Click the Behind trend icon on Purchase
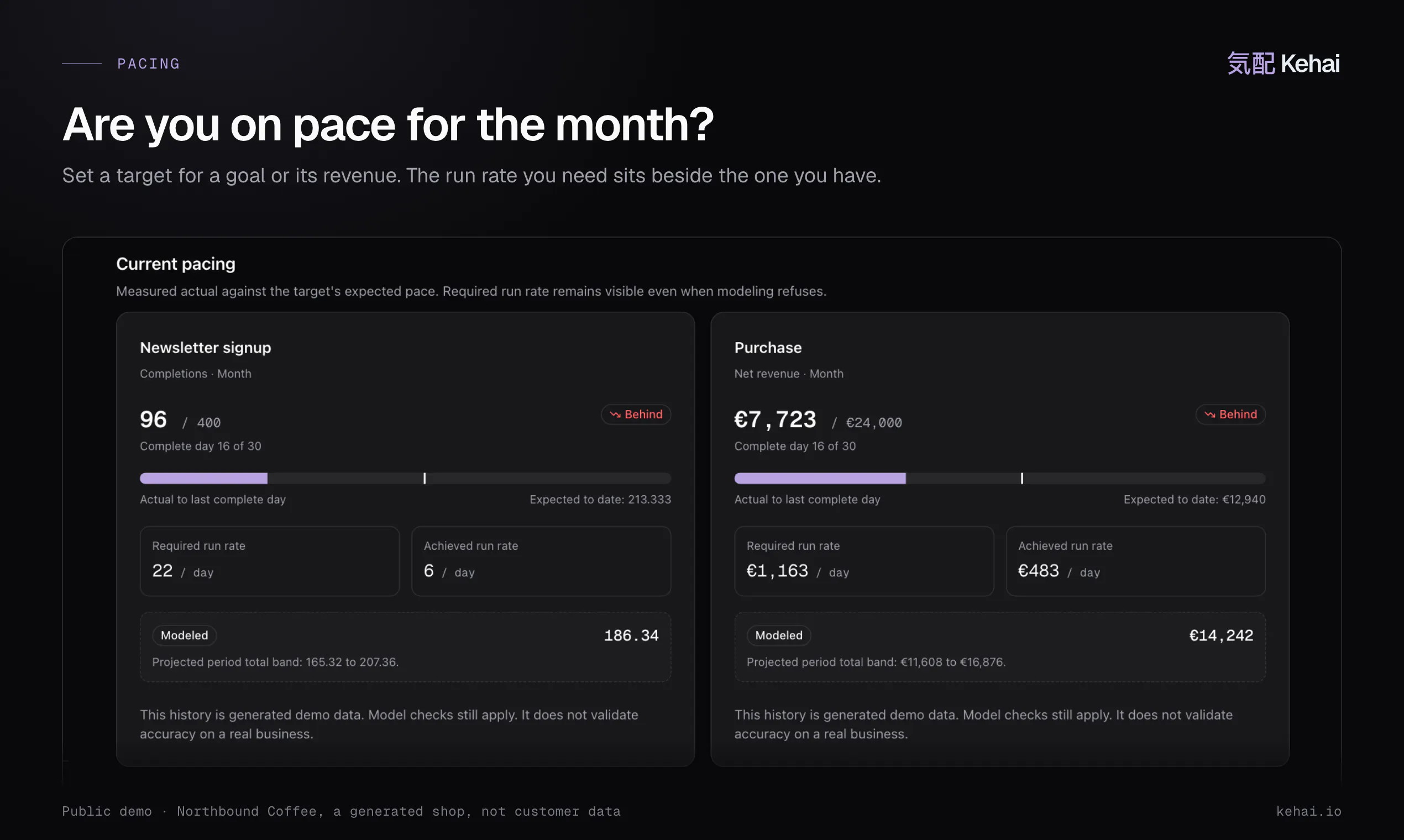 (1209, 414)
